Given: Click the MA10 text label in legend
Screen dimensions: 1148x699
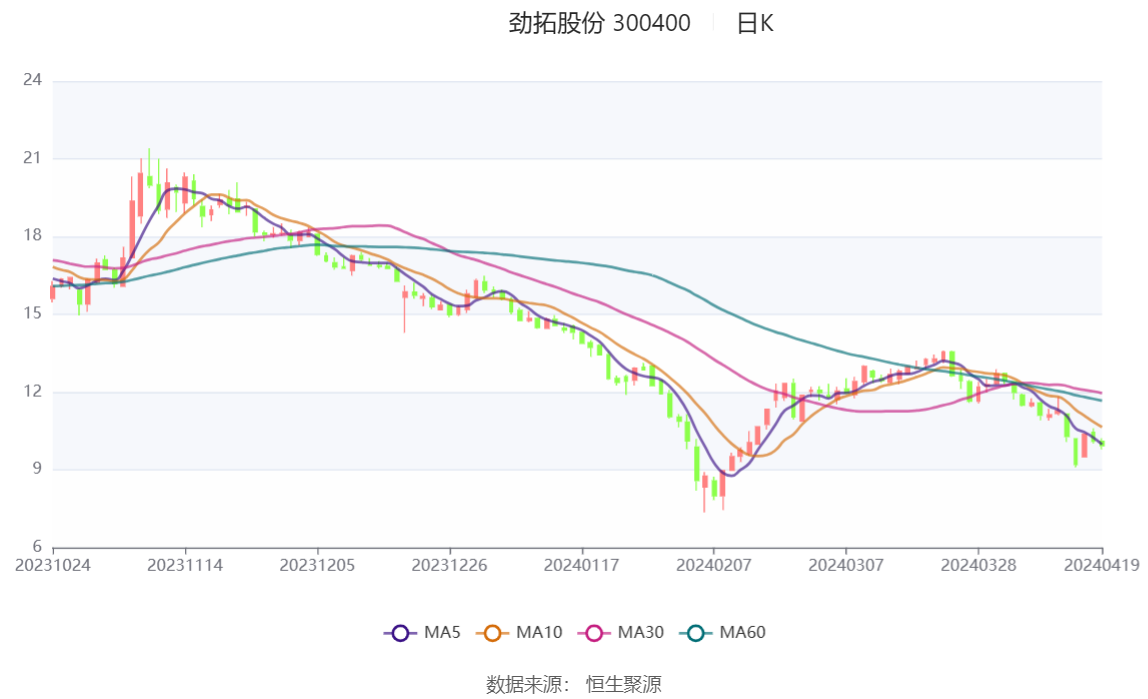Looking at the screenshot, I should point(539,632).
